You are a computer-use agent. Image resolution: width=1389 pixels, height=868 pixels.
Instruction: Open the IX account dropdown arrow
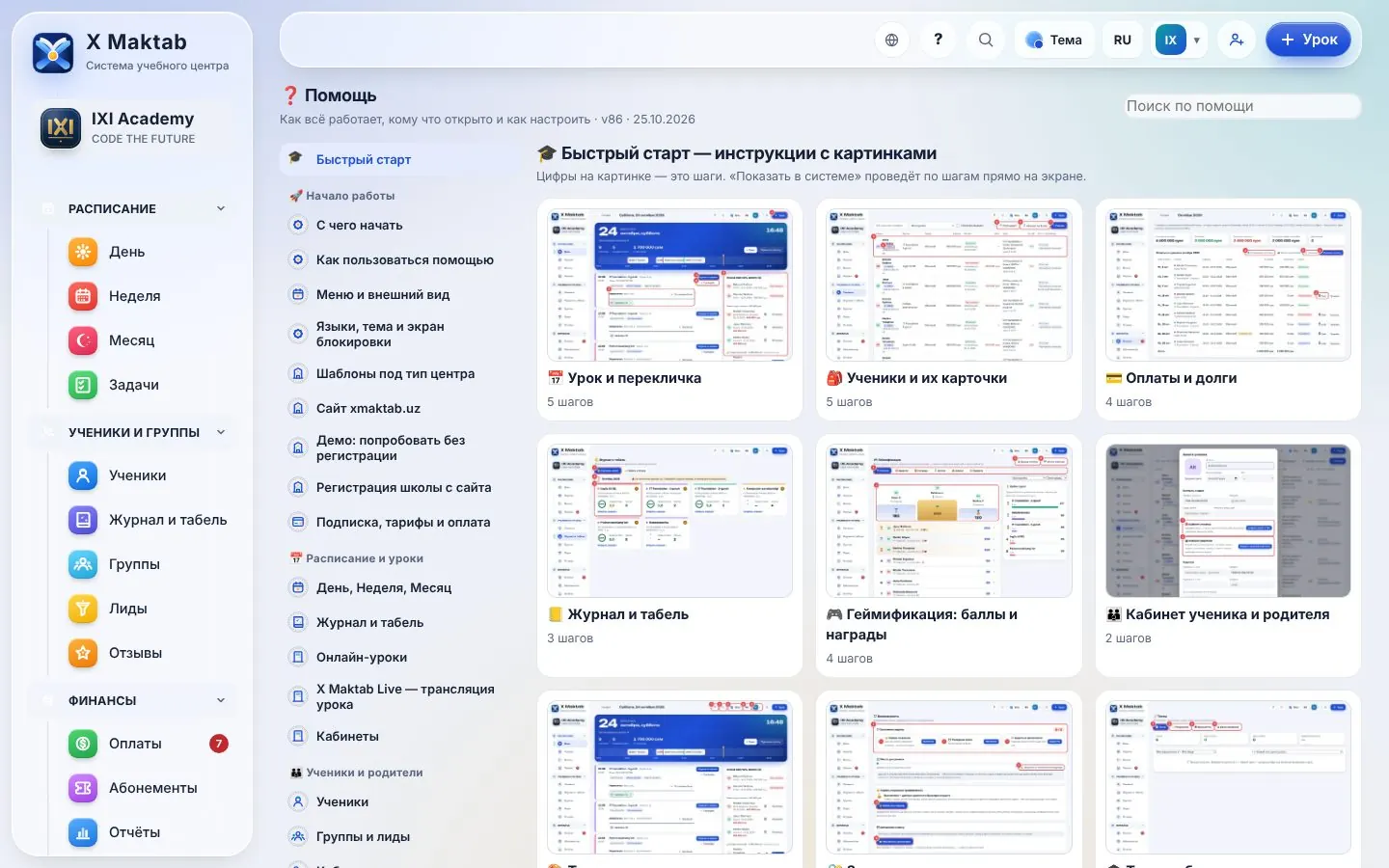coord(1197,41)
